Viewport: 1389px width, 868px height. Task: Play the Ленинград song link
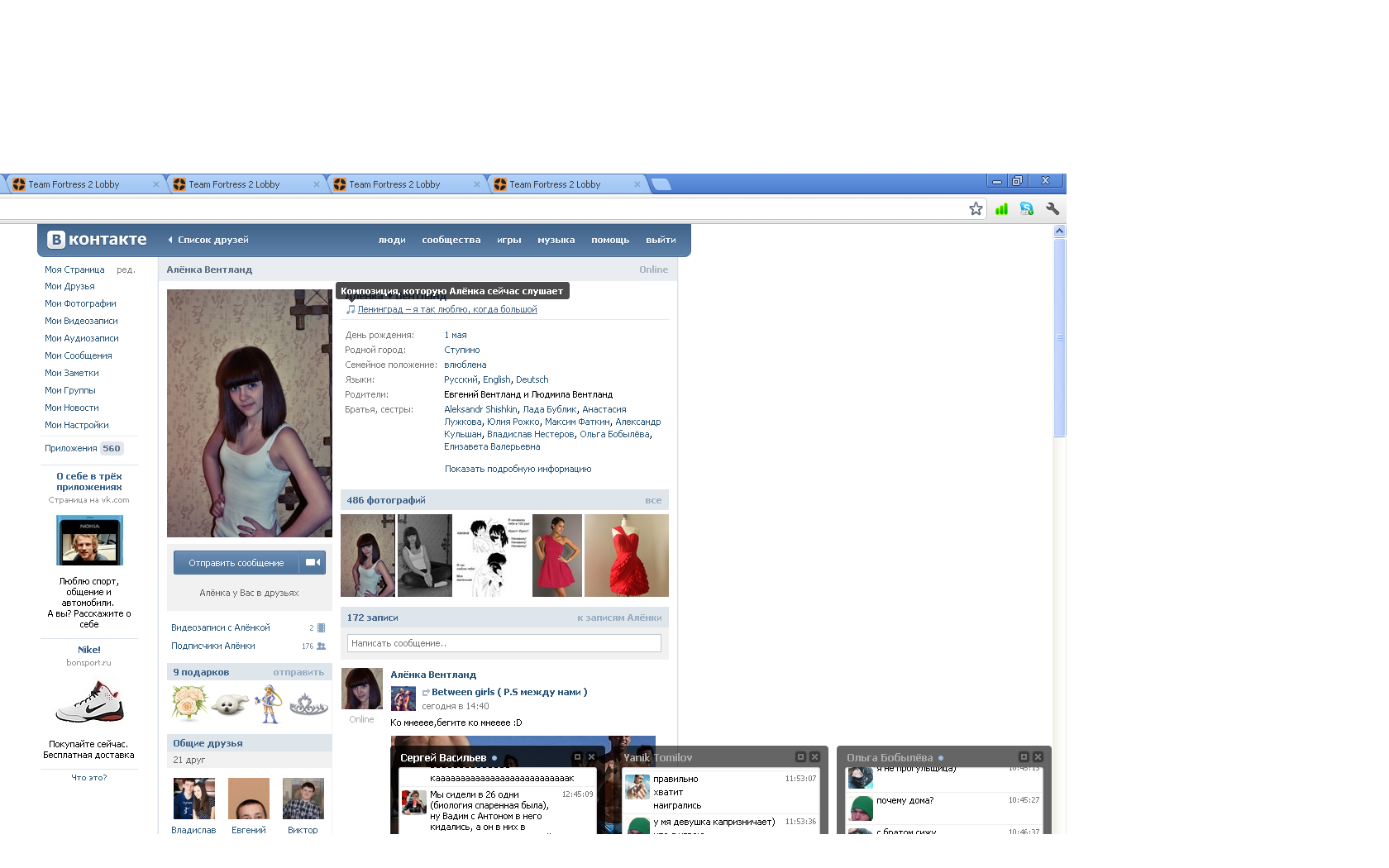tap(447, 309)
